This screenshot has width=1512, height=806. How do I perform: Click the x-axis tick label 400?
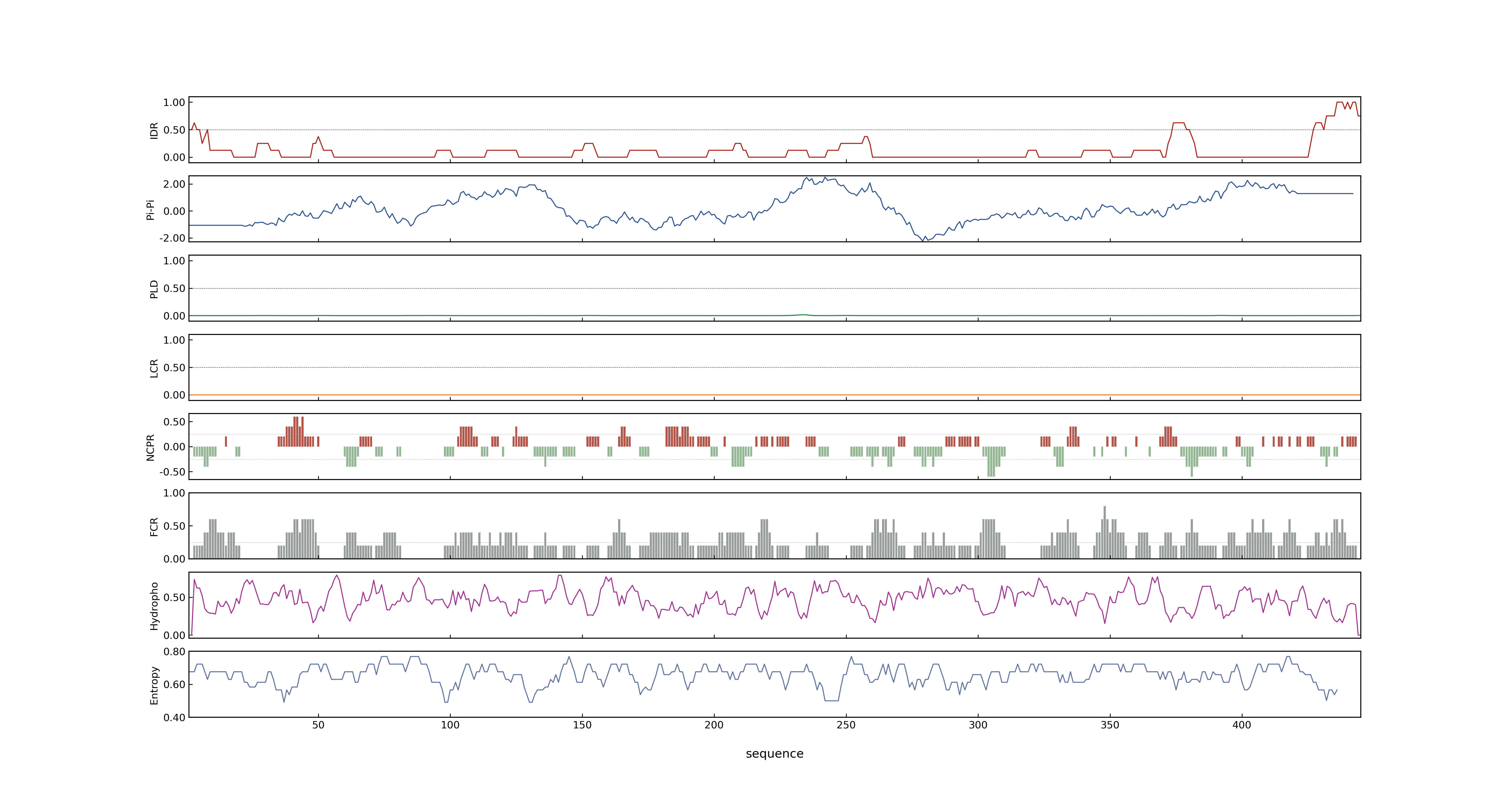coord(1242,725)
